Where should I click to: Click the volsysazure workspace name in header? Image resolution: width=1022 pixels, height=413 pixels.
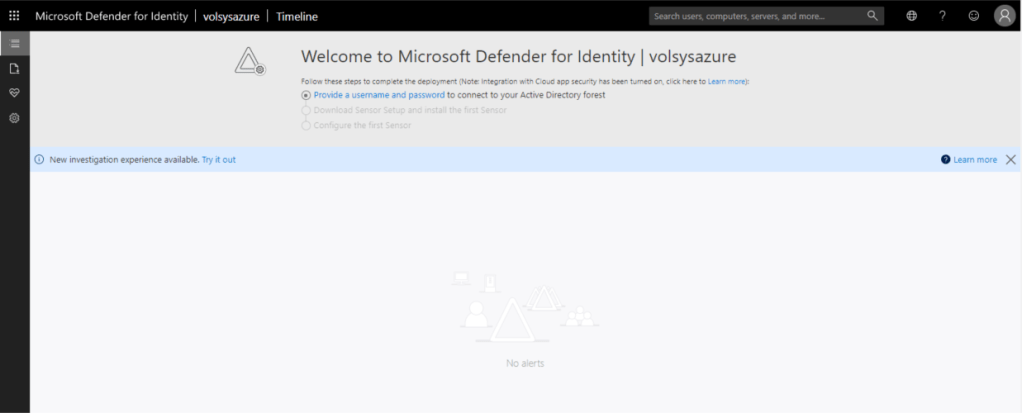pyautogui.click(x=231, y=16)
